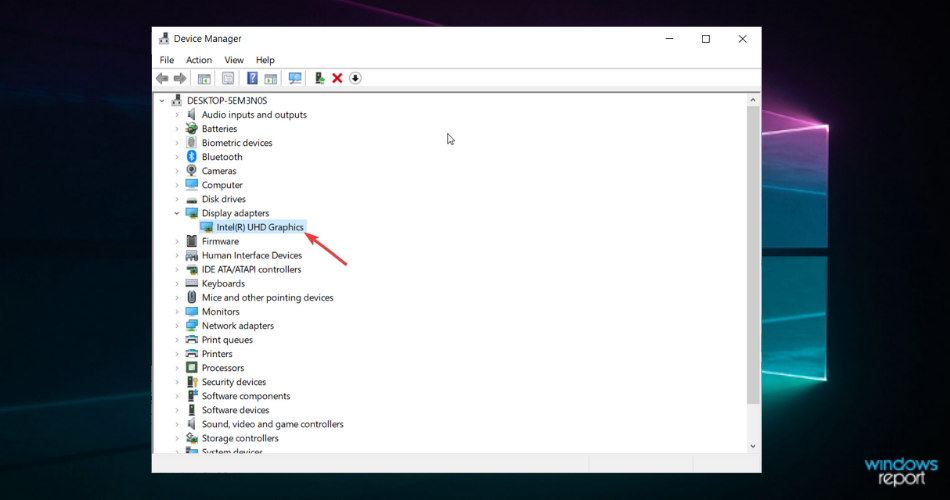Click the Disable device down-arrow toolbar icon
This screenshot has height=500, width=950.
[356, 78]
